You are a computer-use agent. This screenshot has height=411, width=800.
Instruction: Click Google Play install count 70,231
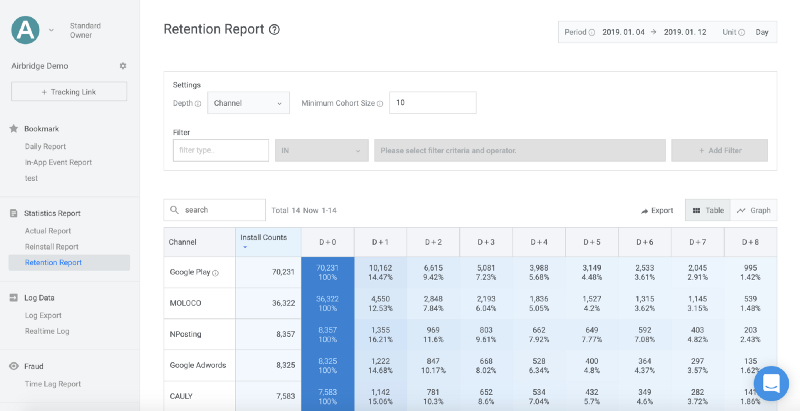coord(268,272)
